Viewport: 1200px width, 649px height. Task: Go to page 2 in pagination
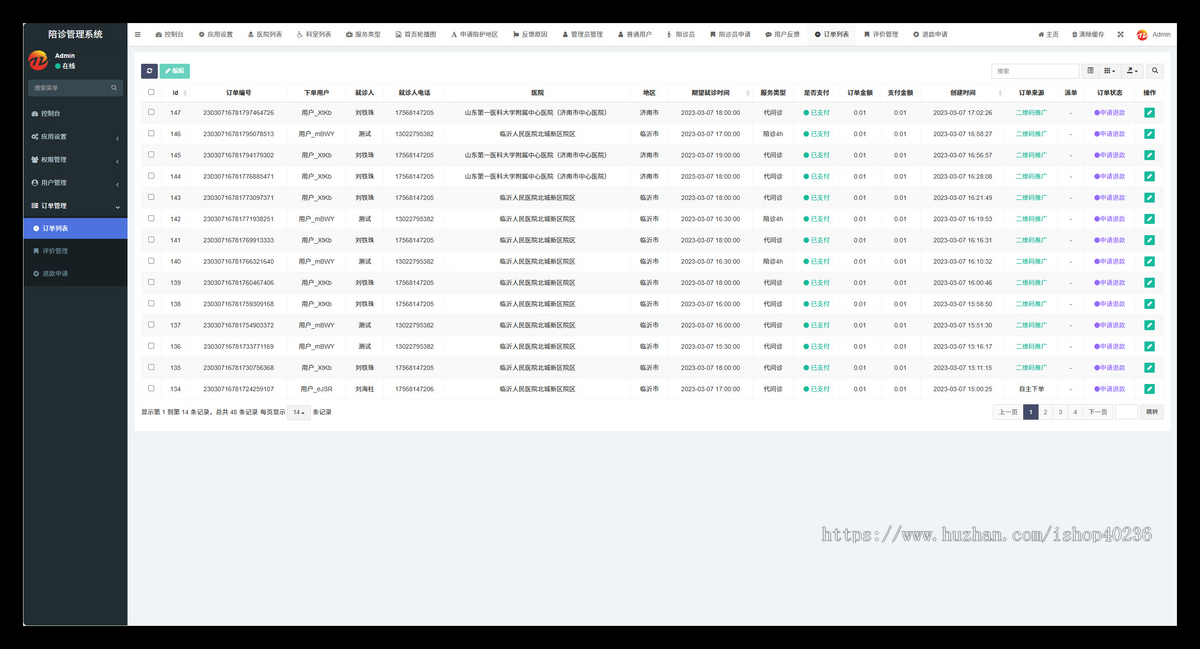(x=1045, y=412)
